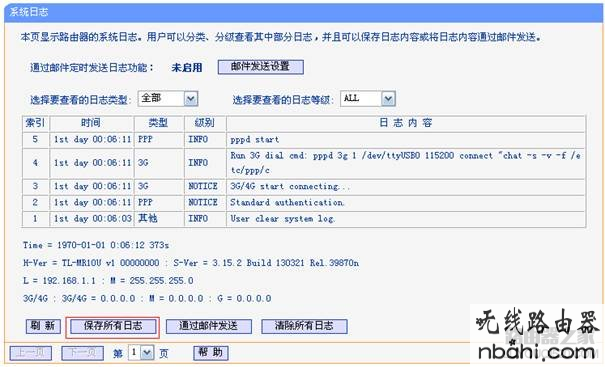605x367 pixels.
Task: Click the 类型 column header
Action: 159,123
